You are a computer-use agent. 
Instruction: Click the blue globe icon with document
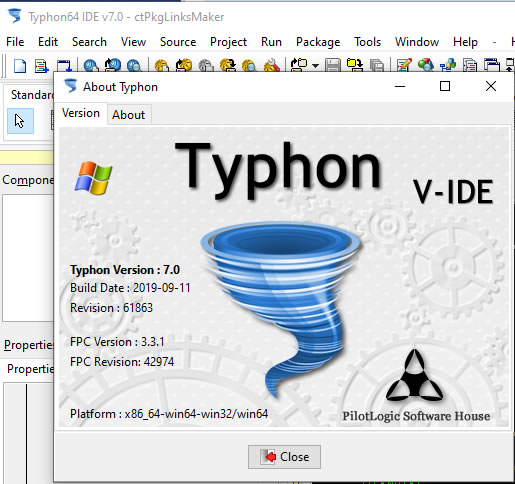pos(91,65)
